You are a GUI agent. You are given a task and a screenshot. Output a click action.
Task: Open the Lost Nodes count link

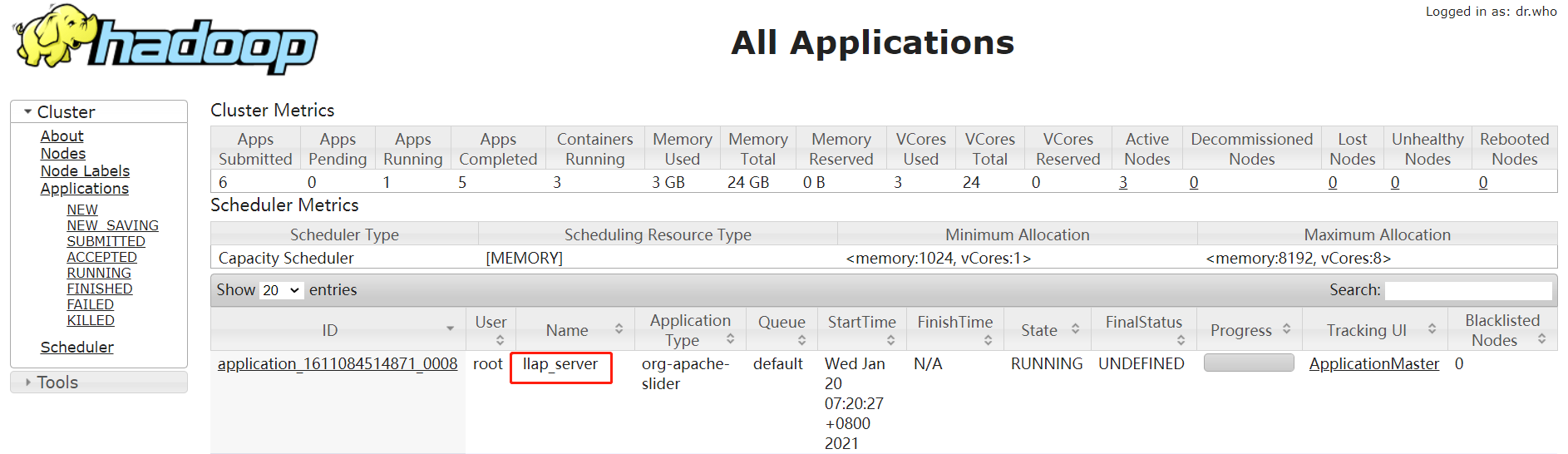[x=1333, y=183]
